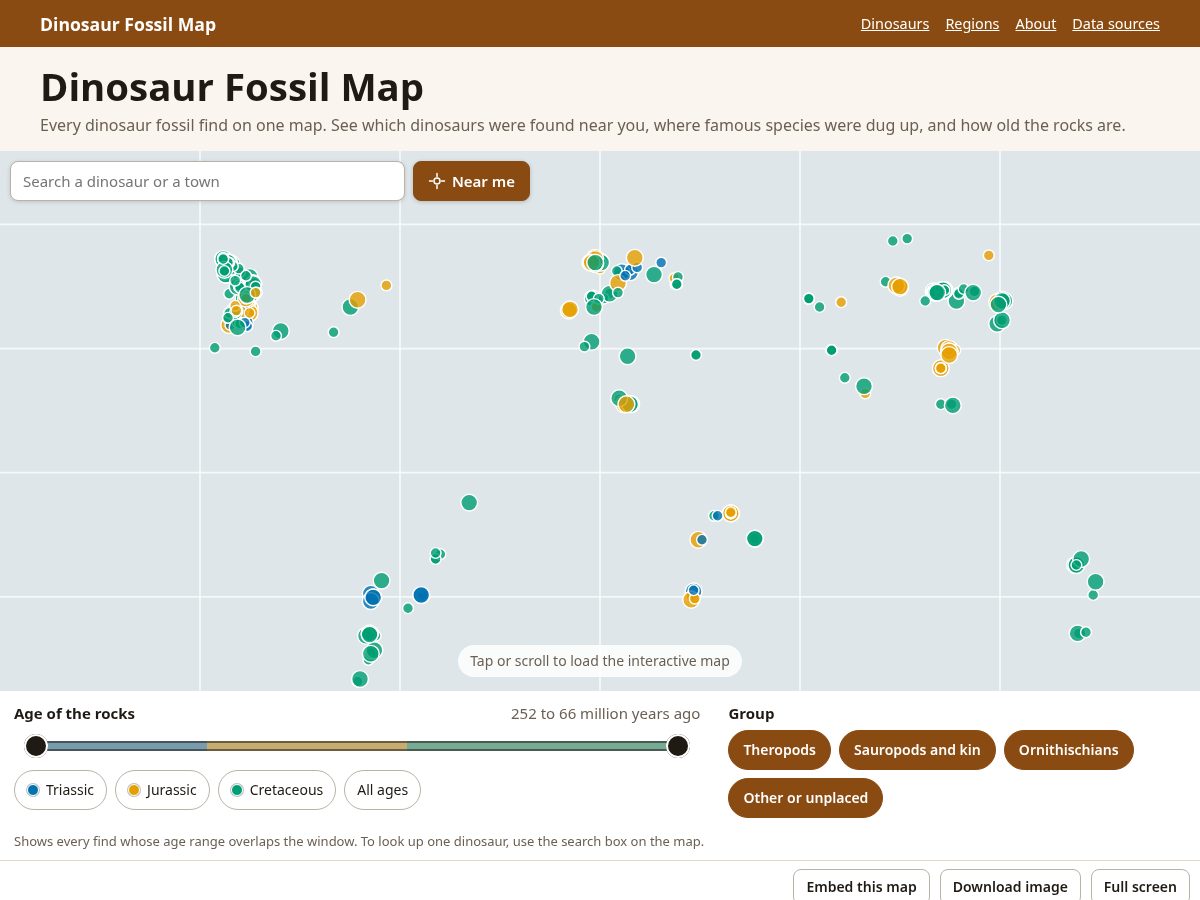The width and height of the screenshot is (1200, 900).
Task: Click the '252 to 66 million years ago' text
Action: [x=605, y=714]
